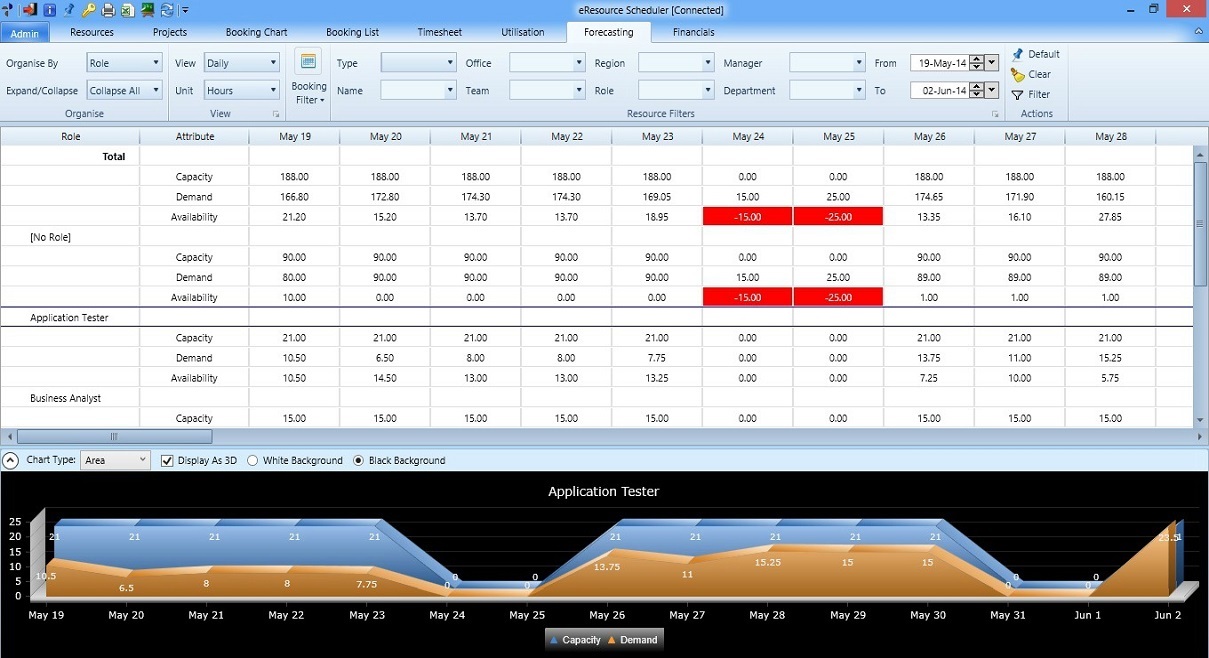1209x658 pixels.
Task: Click the Clear filter action
Action: tap(1031, 74)
